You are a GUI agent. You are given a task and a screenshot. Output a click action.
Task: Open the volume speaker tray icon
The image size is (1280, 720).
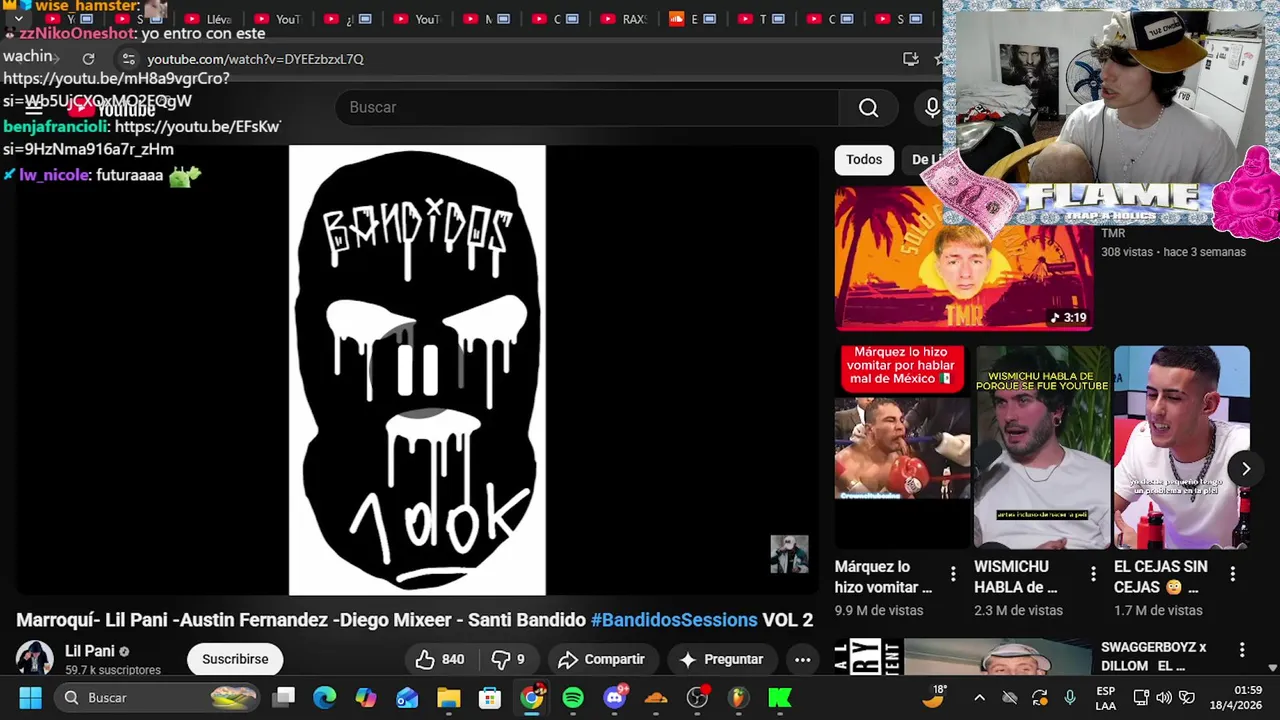1163,698
